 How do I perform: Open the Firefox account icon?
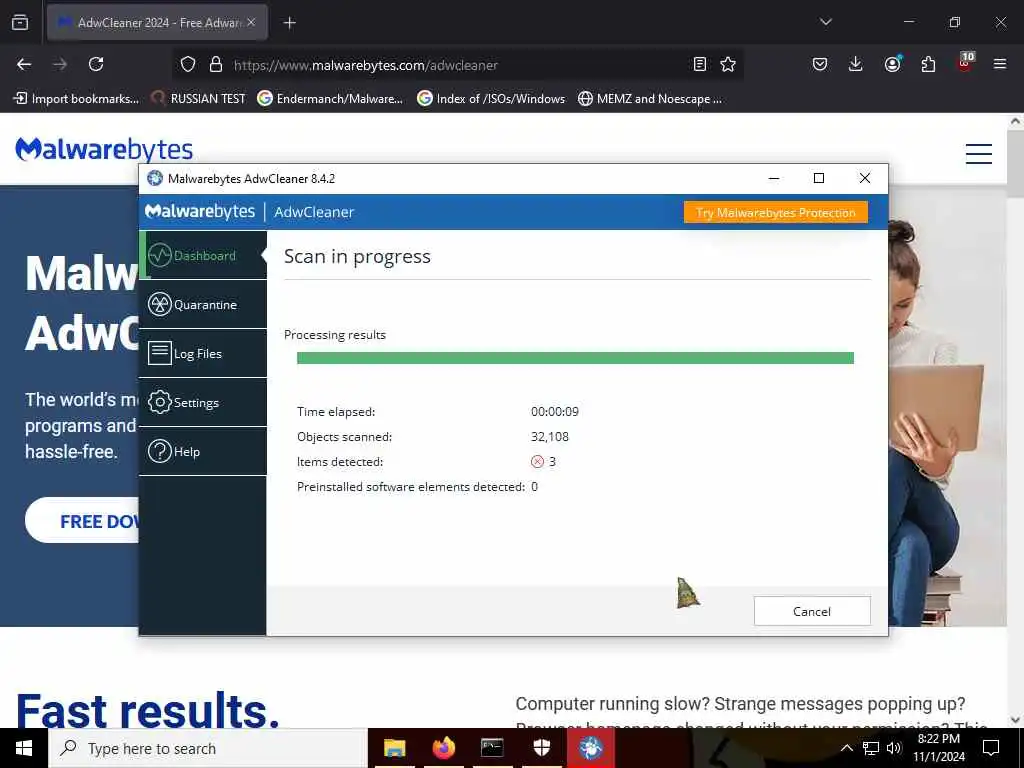coord(892,64)
